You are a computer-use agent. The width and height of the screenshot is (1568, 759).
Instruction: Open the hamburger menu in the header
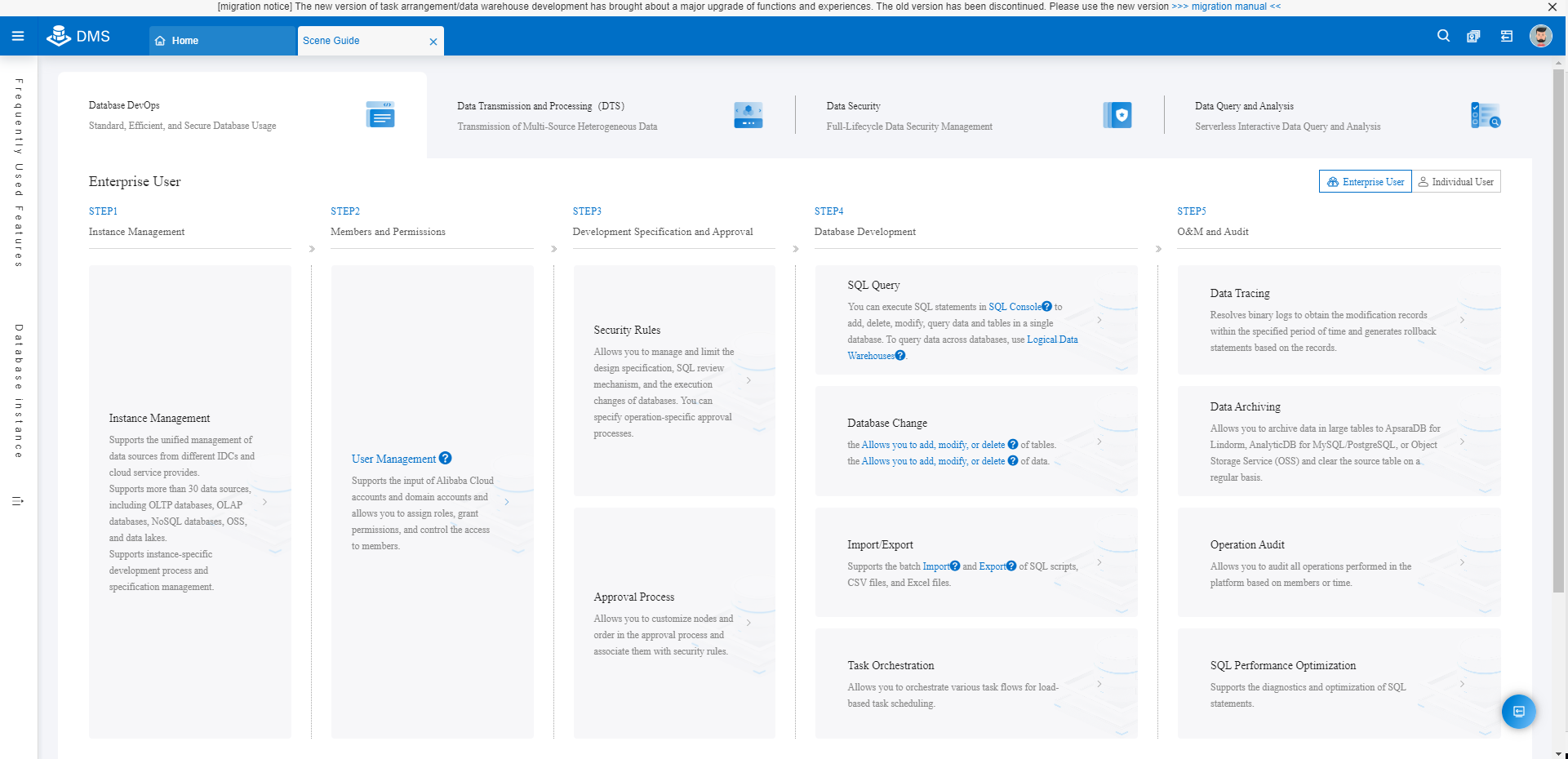tap(18, 36)
